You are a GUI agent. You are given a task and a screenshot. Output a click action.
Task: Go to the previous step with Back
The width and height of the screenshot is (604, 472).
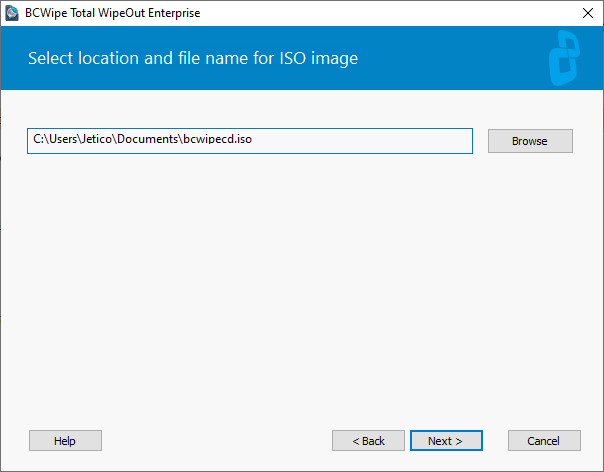[x=368, y=440]
